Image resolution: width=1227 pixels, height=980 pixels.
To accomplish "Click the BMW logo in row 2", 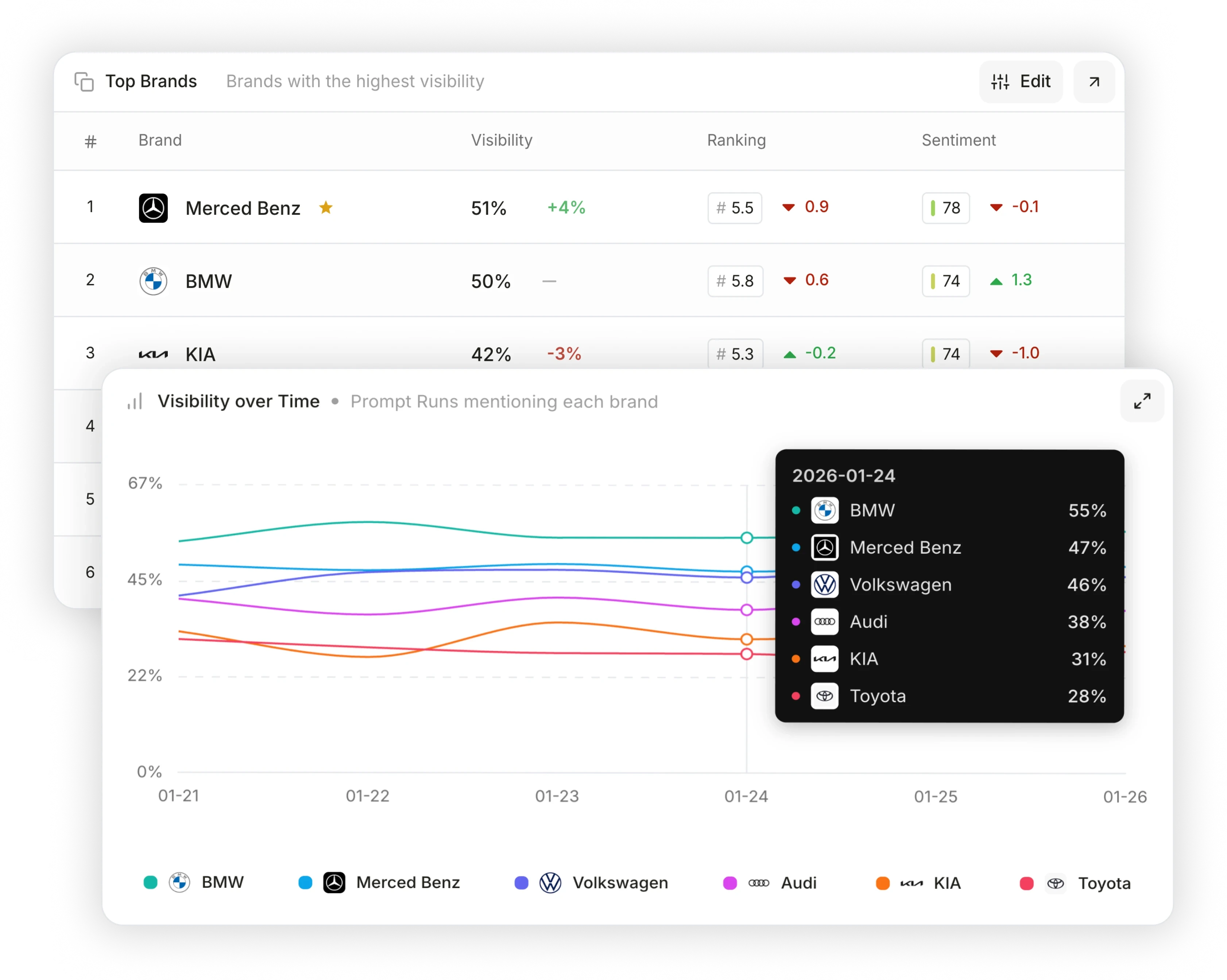I will pos(153,281).
